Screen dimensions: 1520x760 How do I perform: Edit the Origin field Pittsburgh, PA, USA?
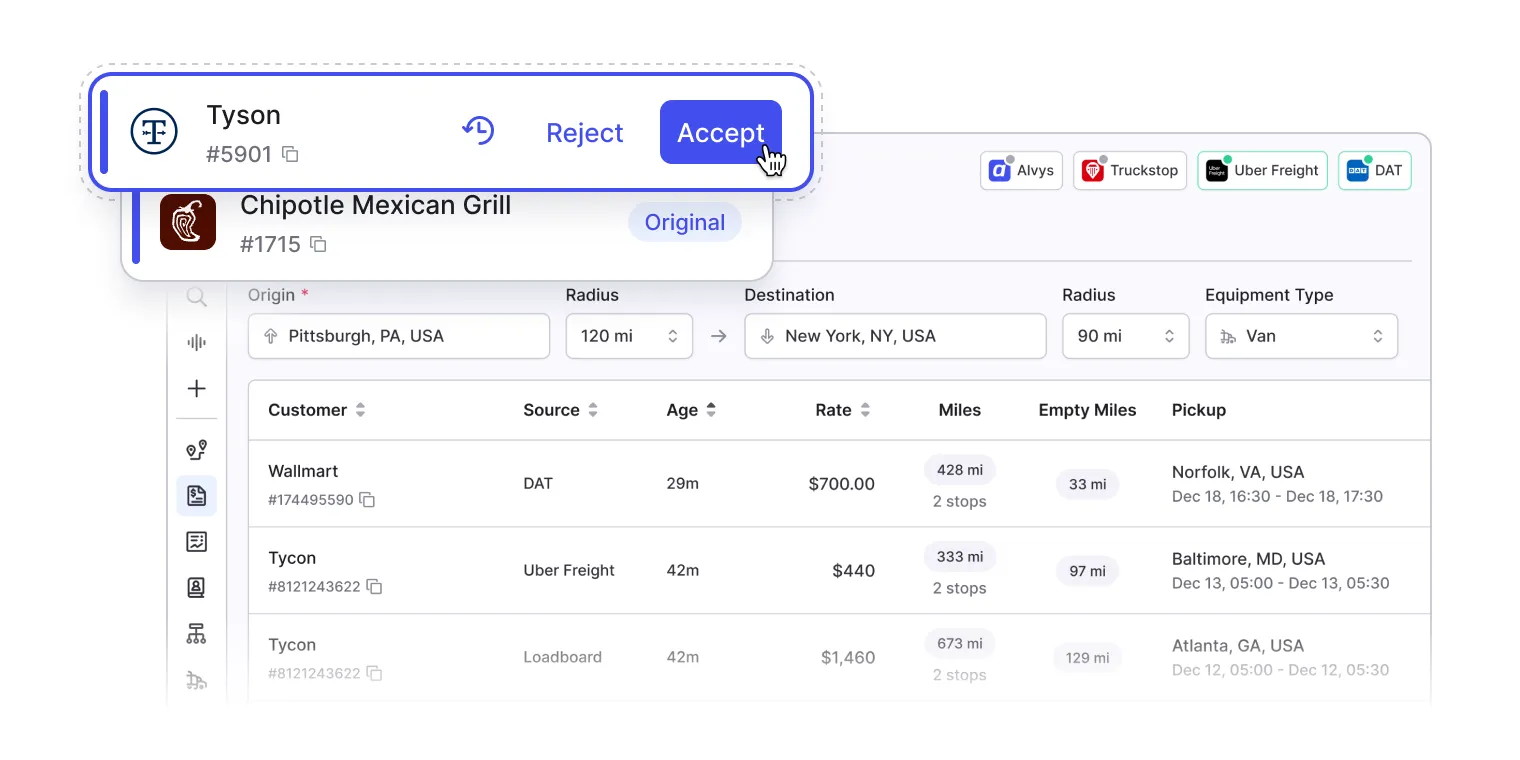tap(399, 336)
